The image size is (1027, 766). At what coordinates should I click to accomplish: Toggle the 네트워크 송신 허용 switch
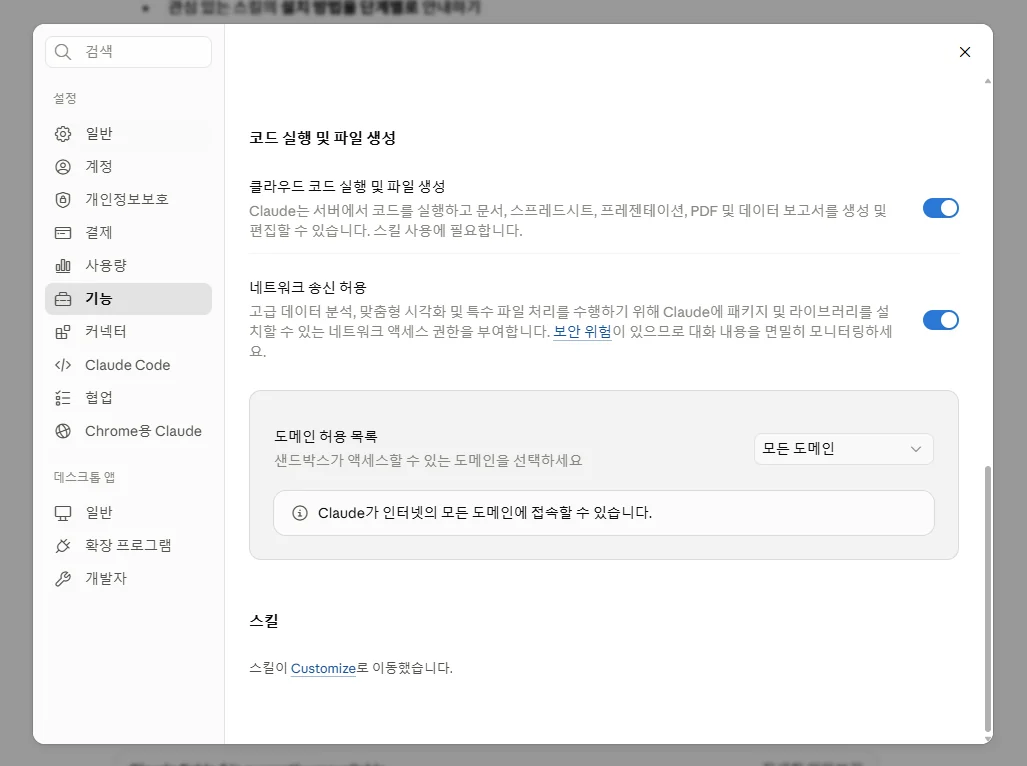coord(941,320)
